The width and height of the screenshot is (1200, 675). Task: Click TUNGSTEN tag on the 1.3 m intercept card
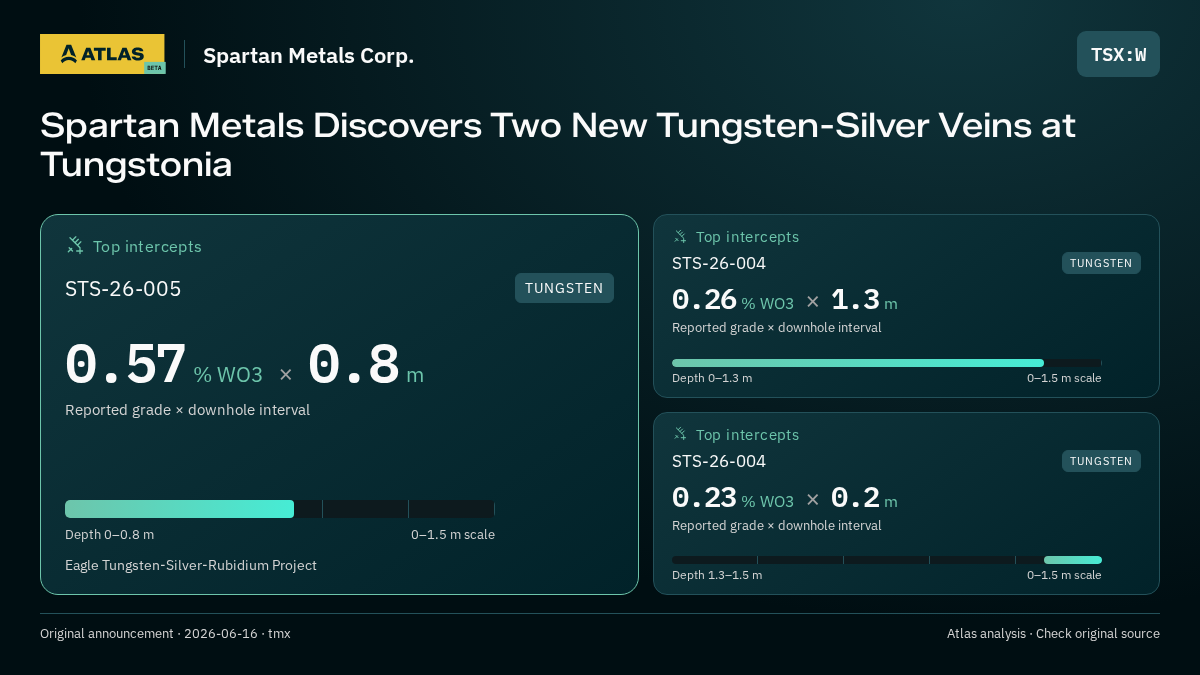click(x=1101, y=263)
